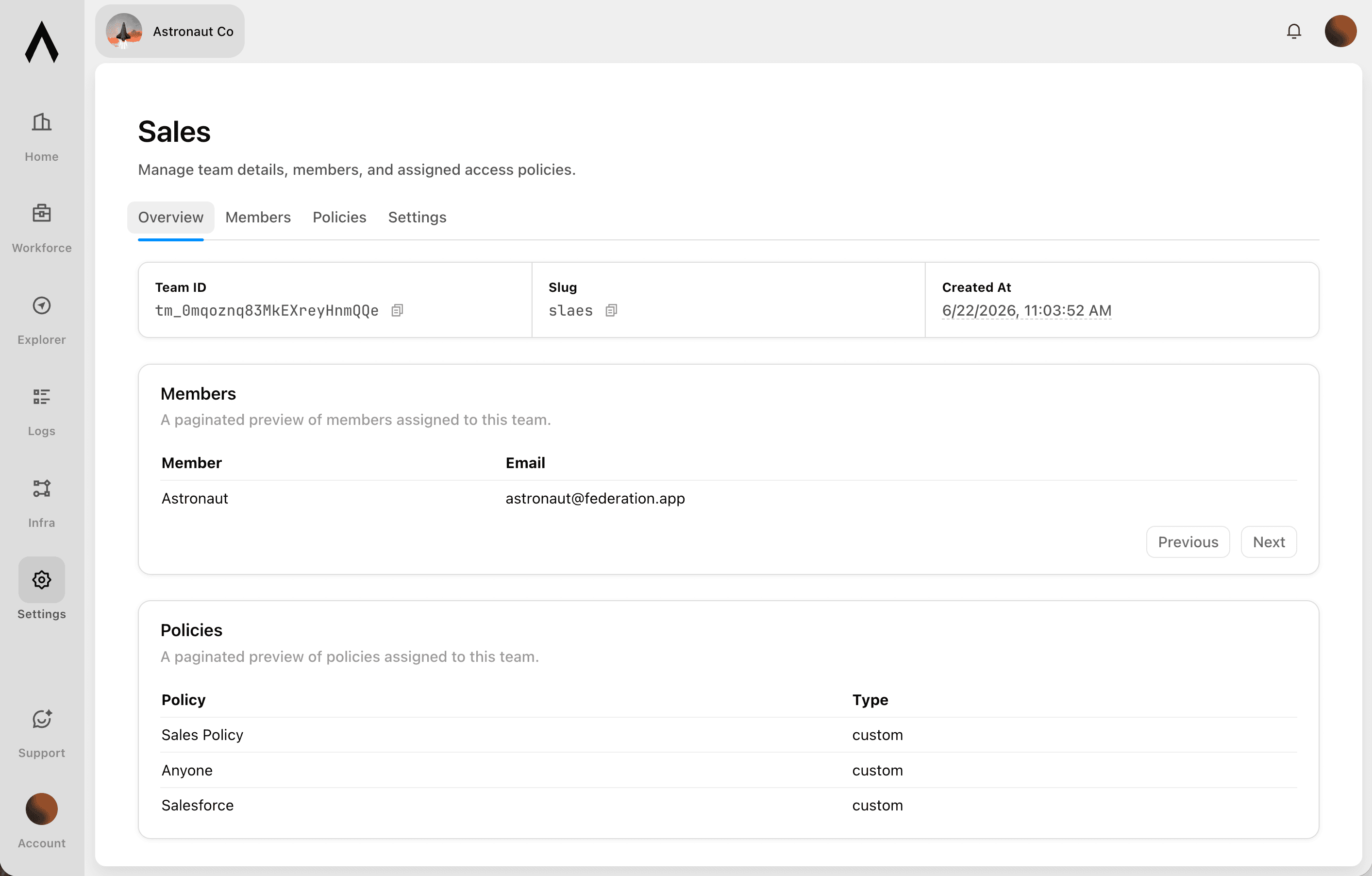Copy the Team ID value
This screenshot has width=1372, height=876.
(397, 311)
